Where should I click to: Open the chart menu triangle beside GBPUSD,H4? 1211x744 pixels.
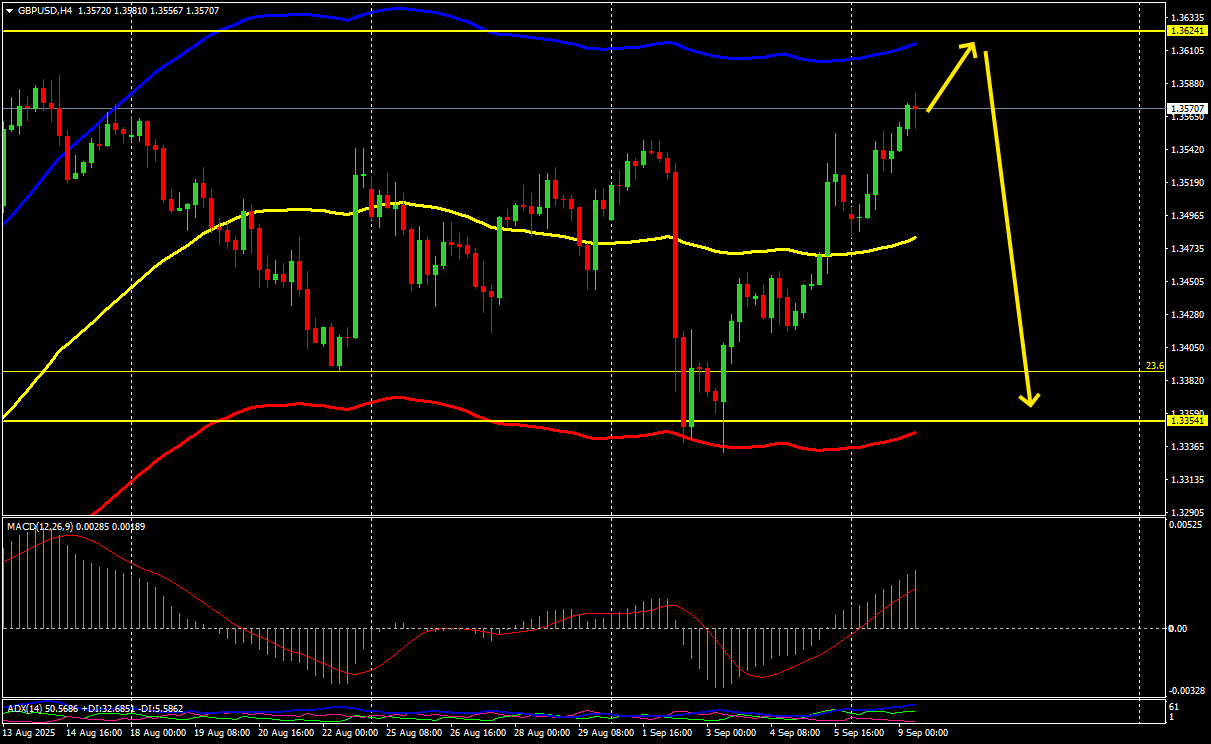click(10, 11)
